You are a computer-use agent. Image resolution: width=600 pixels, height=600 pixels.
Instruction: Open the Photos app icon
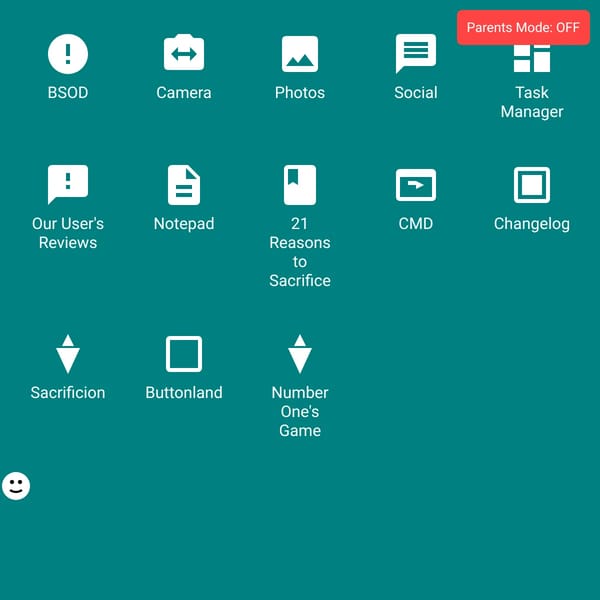300,54
